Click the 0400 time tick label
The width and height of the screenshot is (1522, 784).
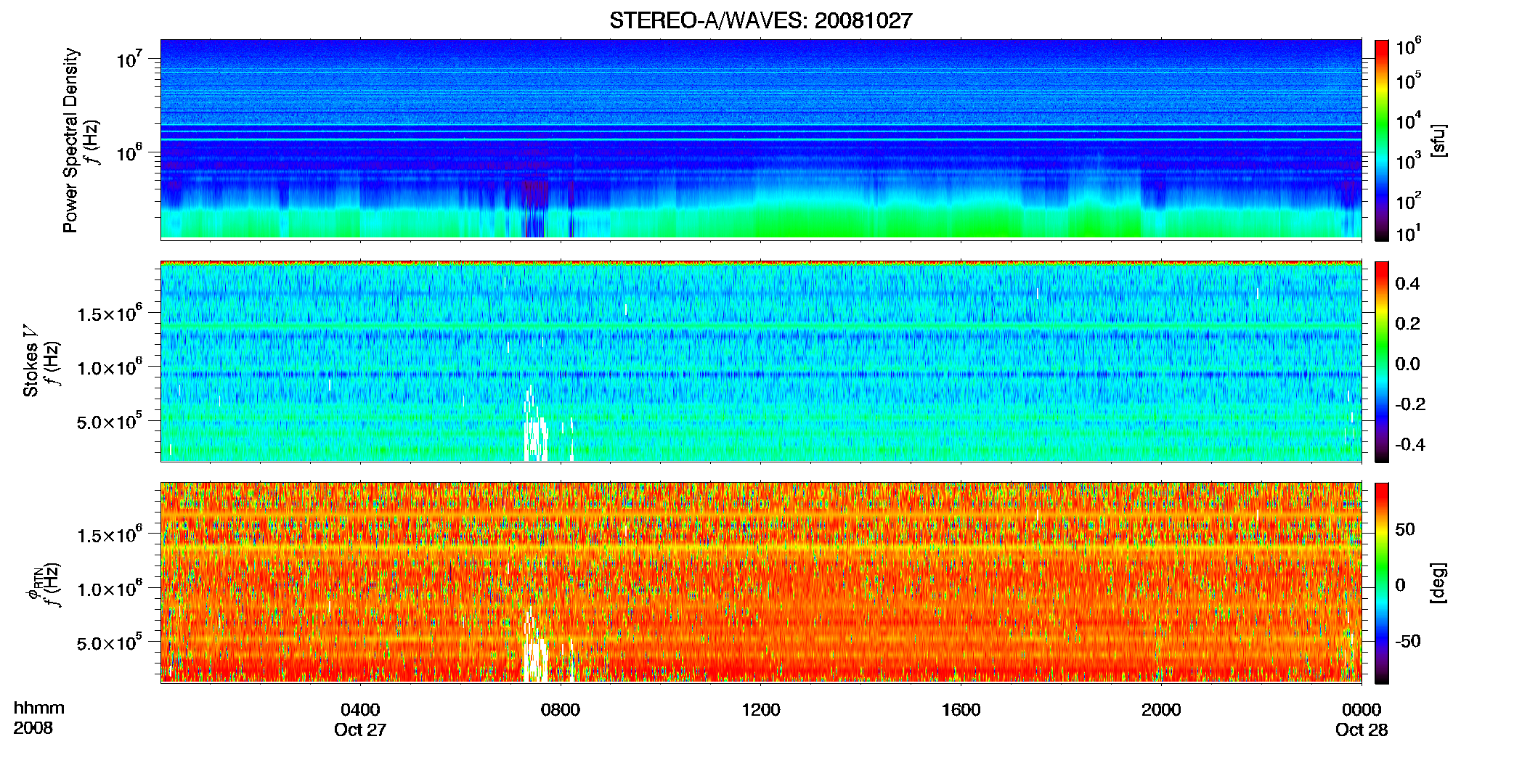click(360, 710)
